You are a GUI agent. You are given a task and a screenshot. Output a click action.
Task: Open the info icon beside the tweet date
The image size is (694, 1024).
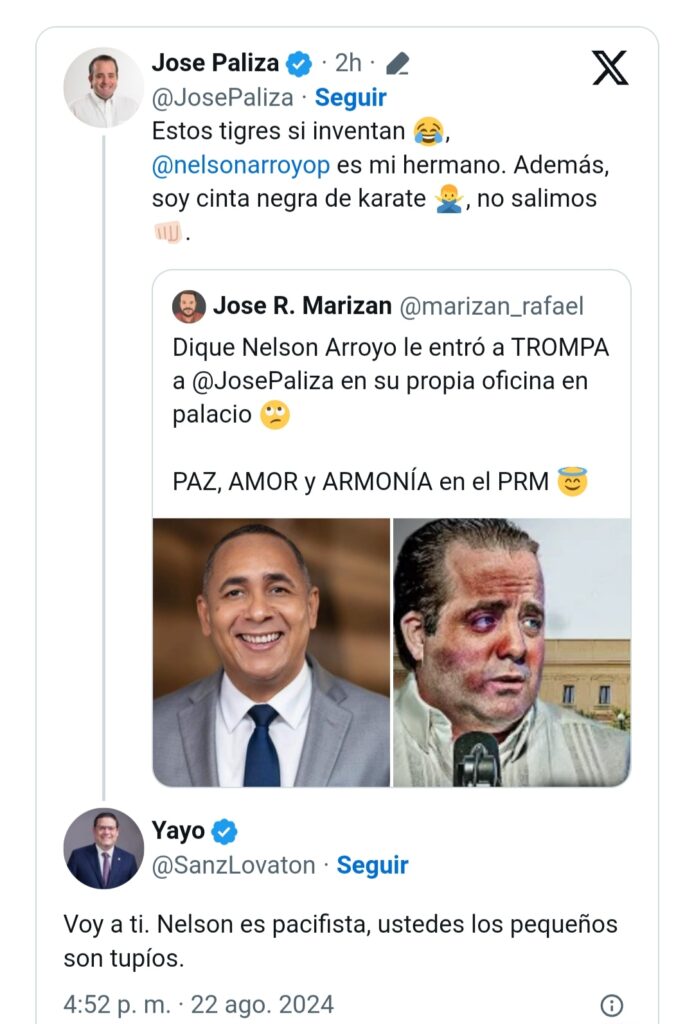(x=611, y=1004)
